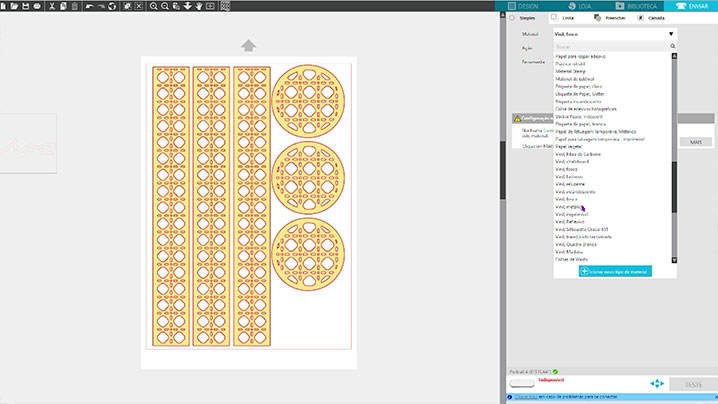Click the Open folder icon

click(x=12, y=6)
